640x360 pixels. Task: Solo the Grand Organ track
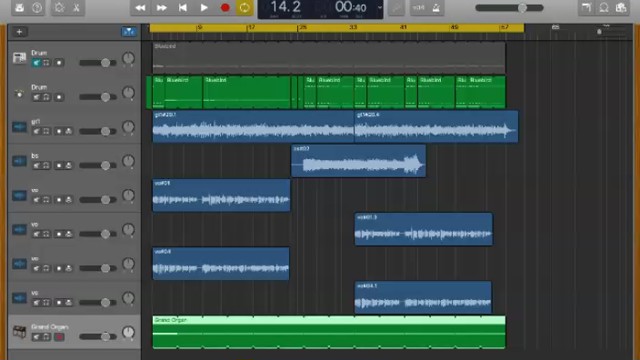(x=46, y=337)
